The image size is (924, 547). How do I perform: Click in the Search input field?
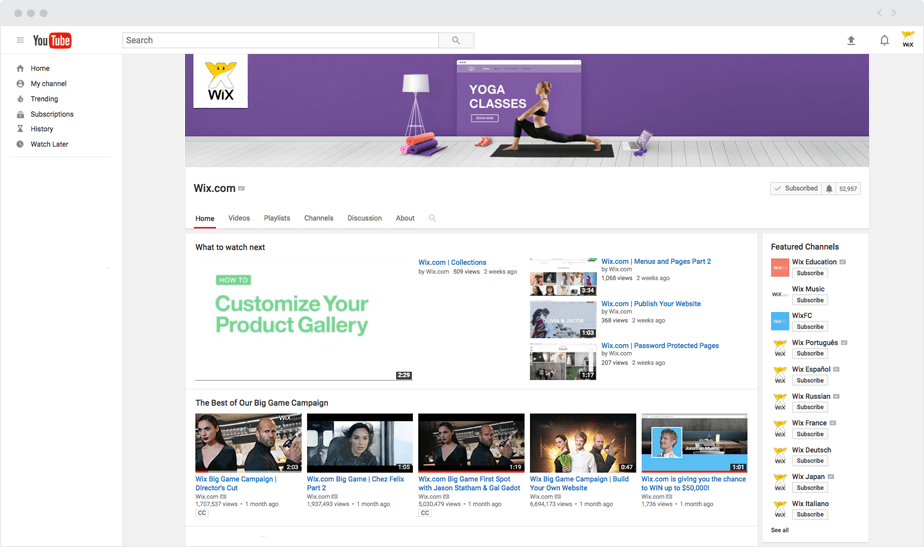[280, 40]
